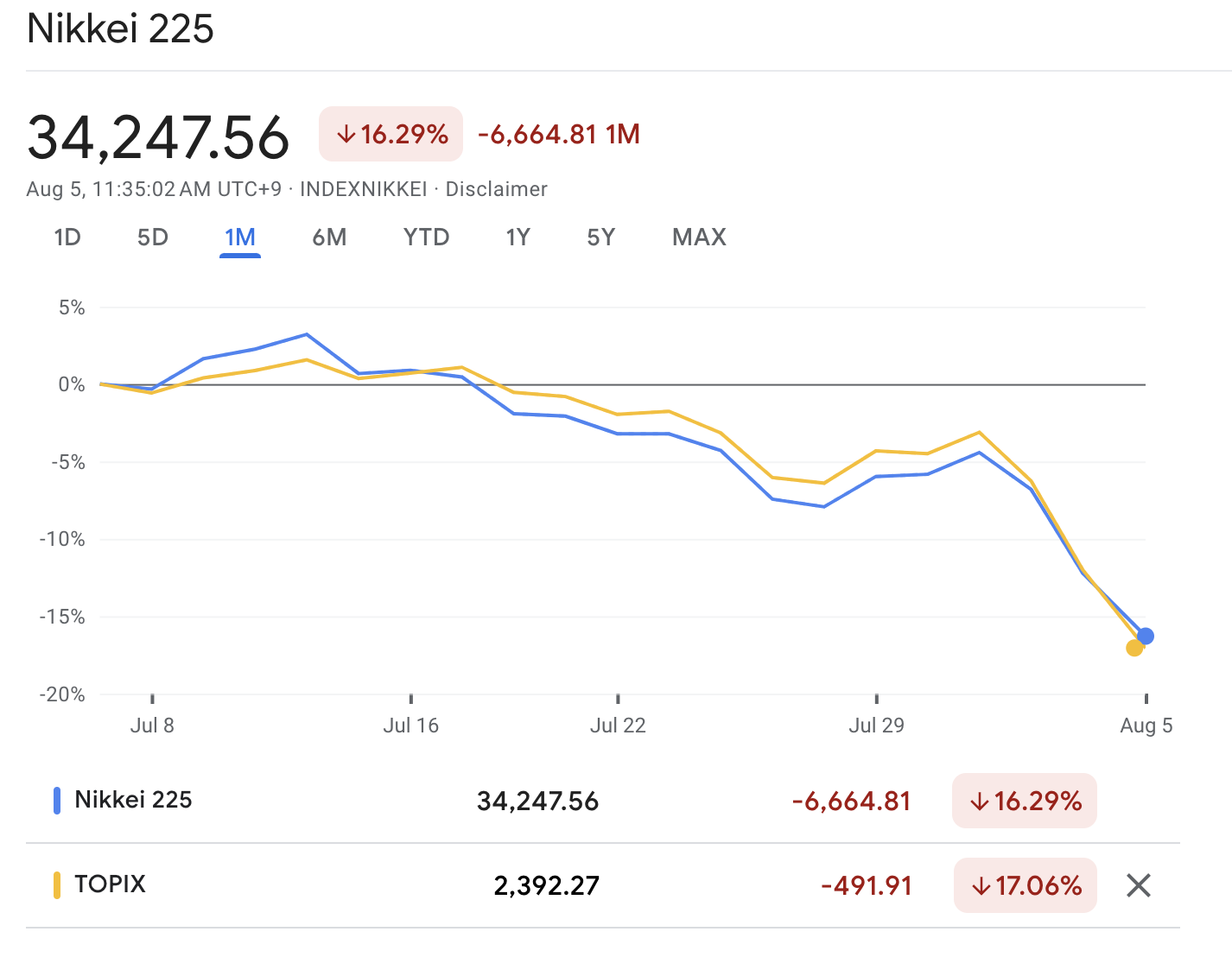The width and height of the screenshot is (1232, 957).
Task: Open the Disclaimer link
Action: (496, 188)
